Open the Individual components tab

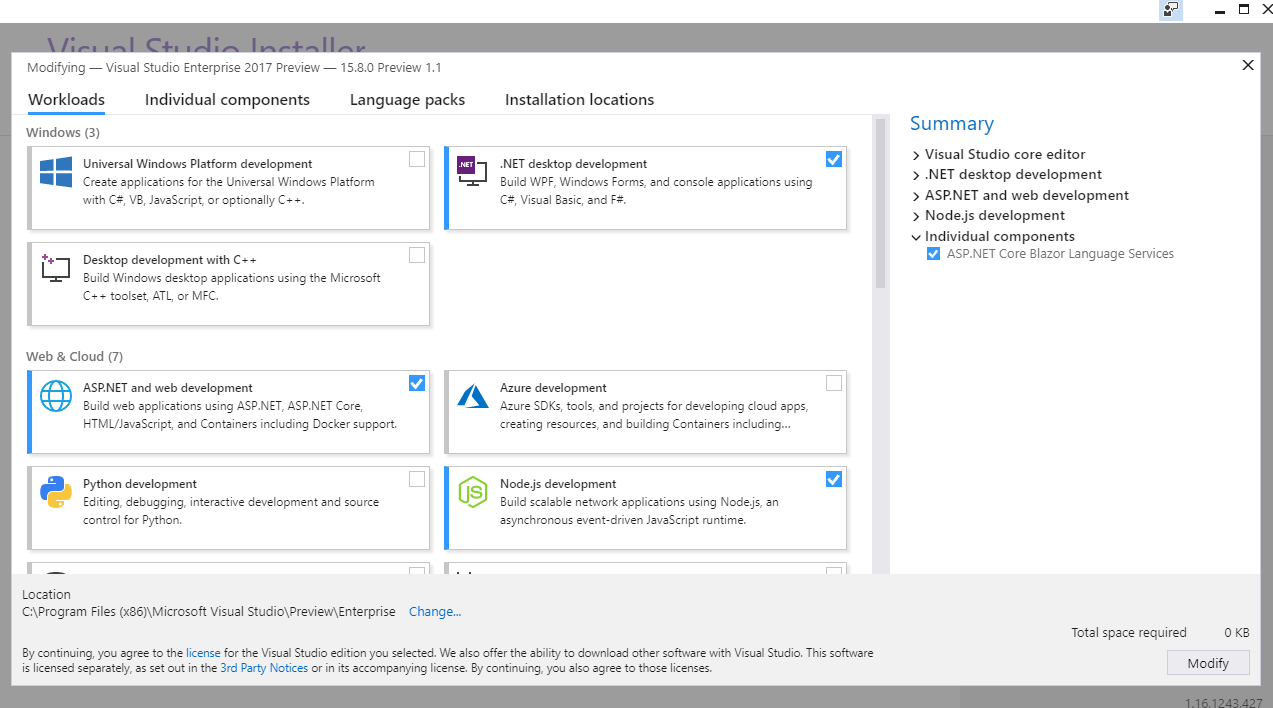tap(227, 100)
